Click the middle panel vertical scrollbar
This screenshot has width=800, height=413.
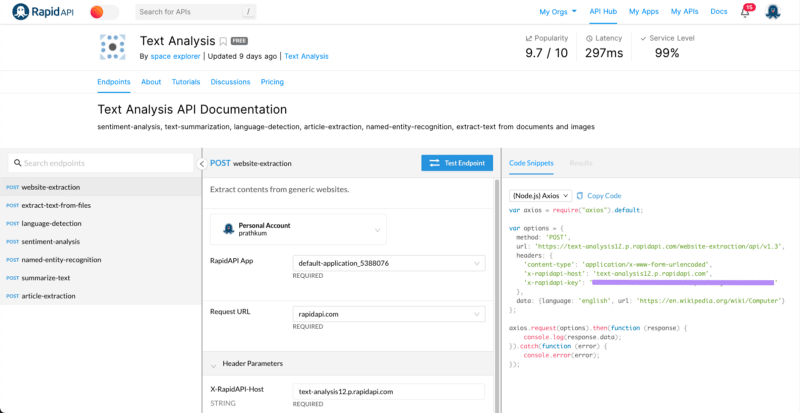click(x=497, y=296)
